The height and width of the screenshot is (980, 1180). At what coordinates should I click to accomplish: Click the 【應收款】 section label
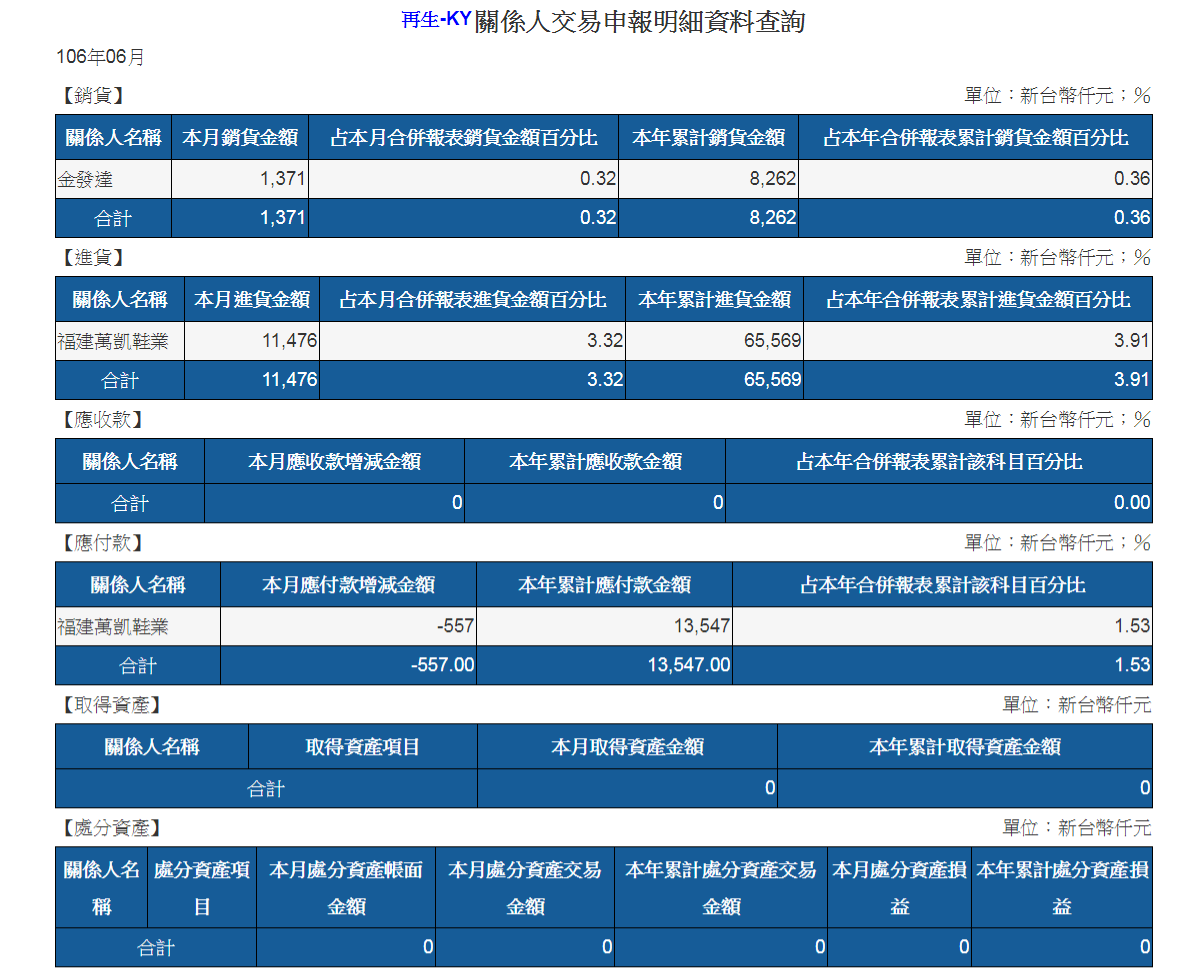coord(103,419)
